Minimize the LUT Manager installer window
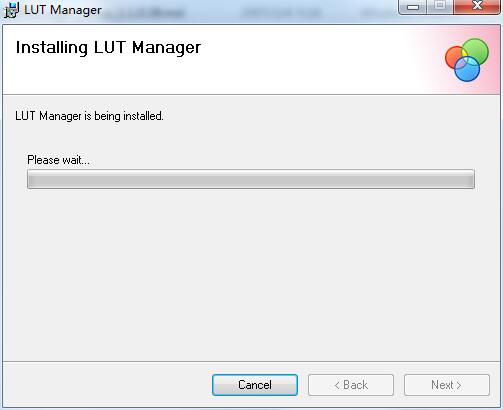Image resolution: width=503 pixels, height=410 pixels. [413, 7]
